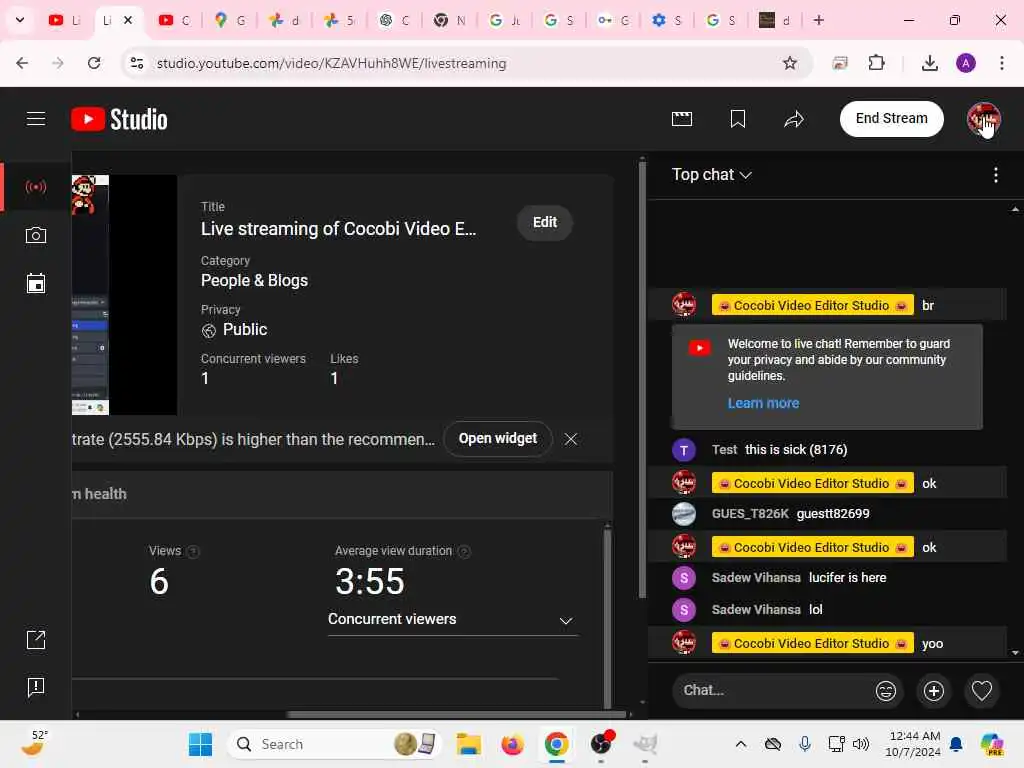Click the Live streaming of Cocobi Video title

pos(338,229)
